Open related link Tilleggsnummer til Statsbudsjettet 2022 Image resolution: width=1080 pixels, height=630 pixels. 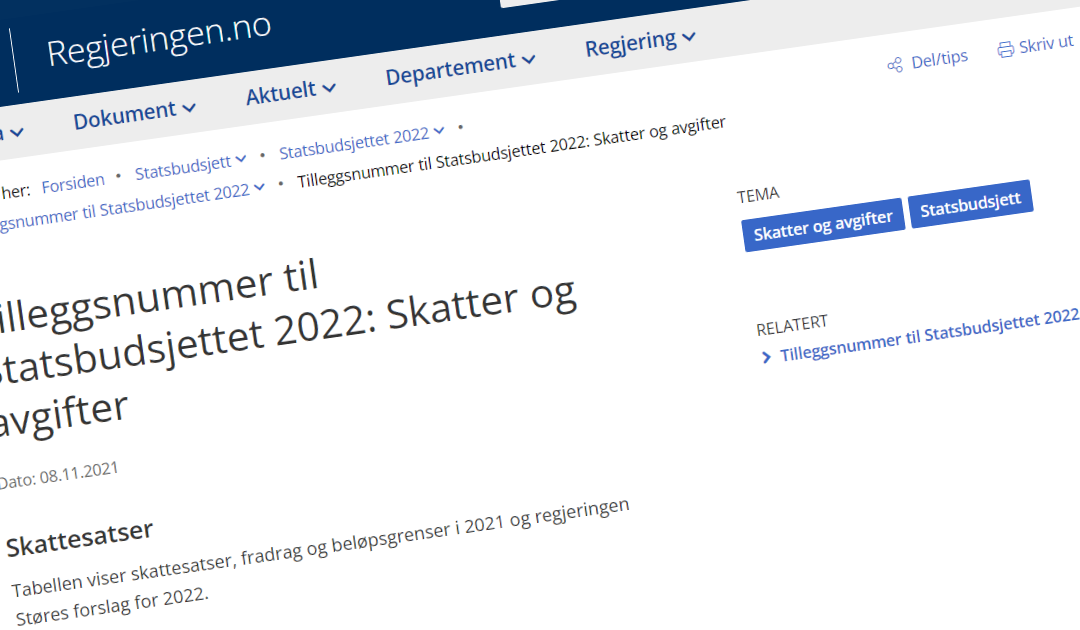point(929,334)
